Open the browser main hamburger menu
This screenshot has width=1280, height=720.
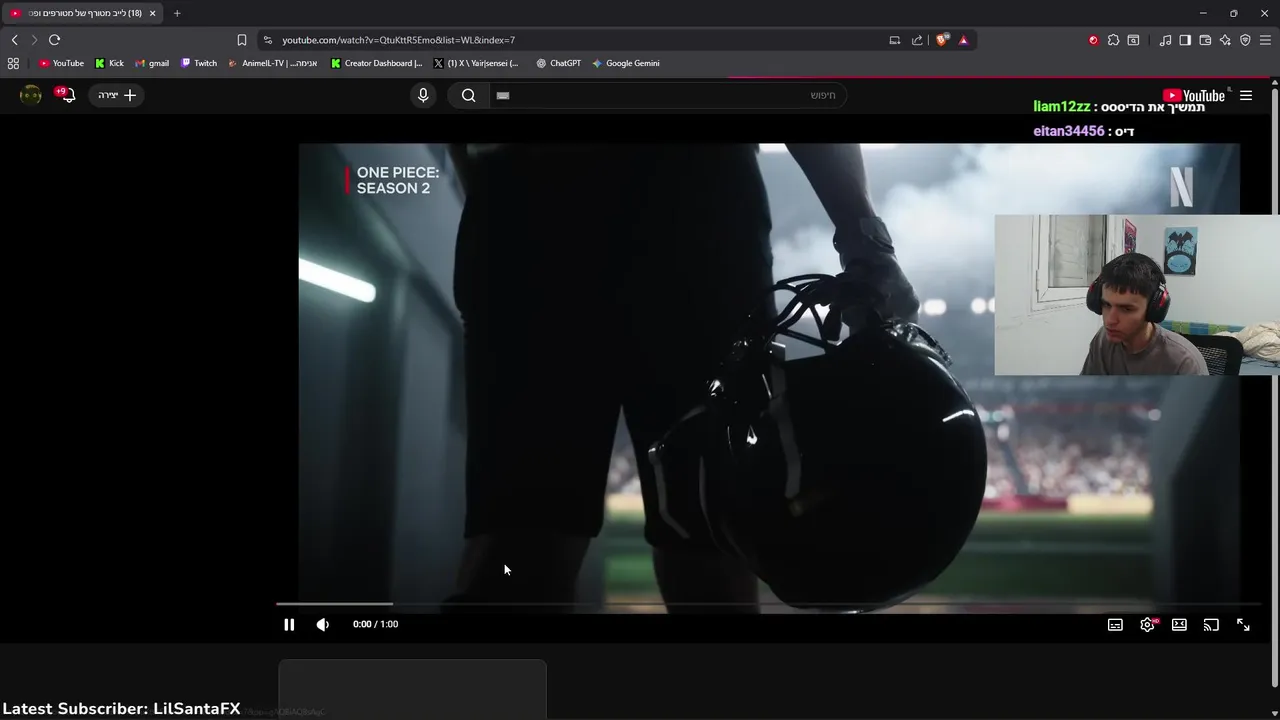1265,40
